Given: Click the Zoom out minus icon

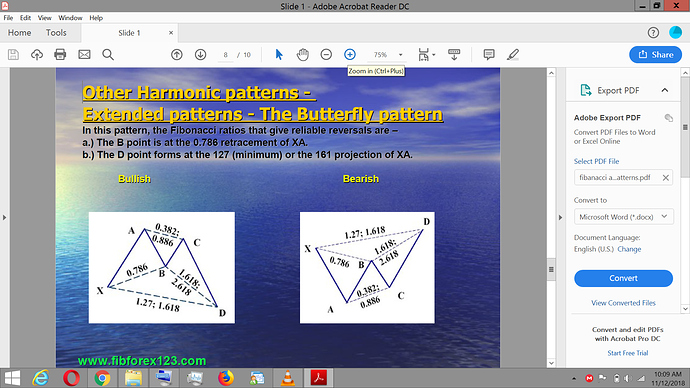Looking at the screenshot, I should pyautogui.click(x=326, y=55).
